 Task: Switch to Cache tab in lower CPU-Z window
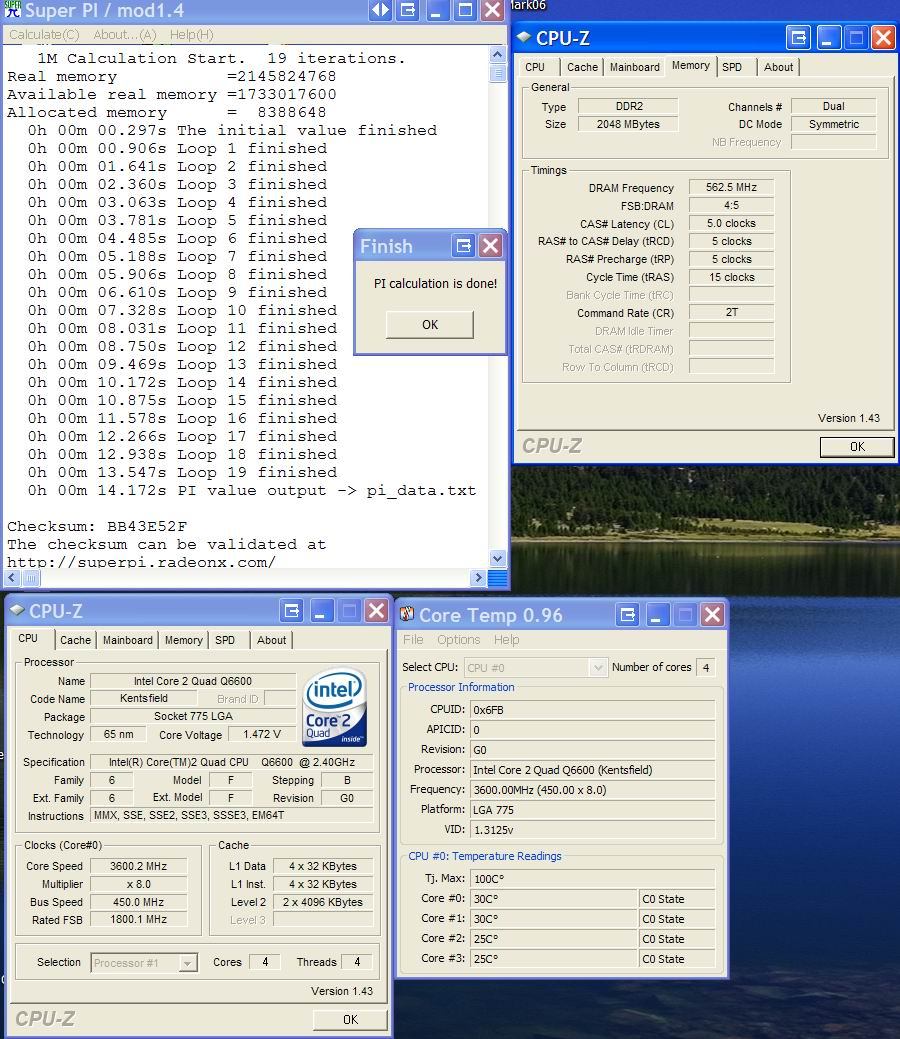click(76, 640)
